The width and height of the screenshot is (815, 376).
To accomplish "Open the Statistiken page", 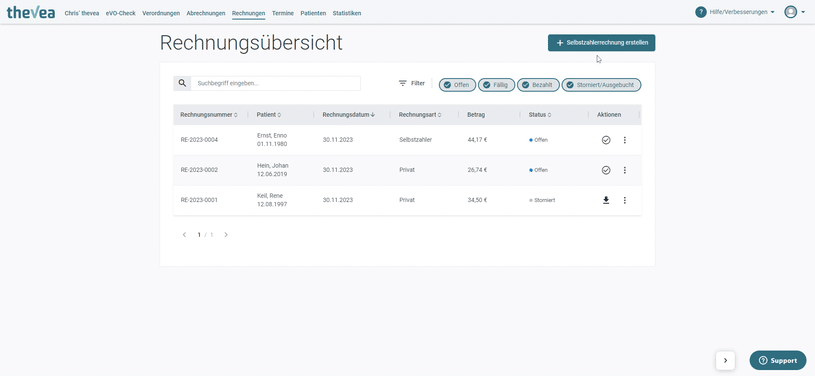I will pyautogui.click(x=347, y=13).
